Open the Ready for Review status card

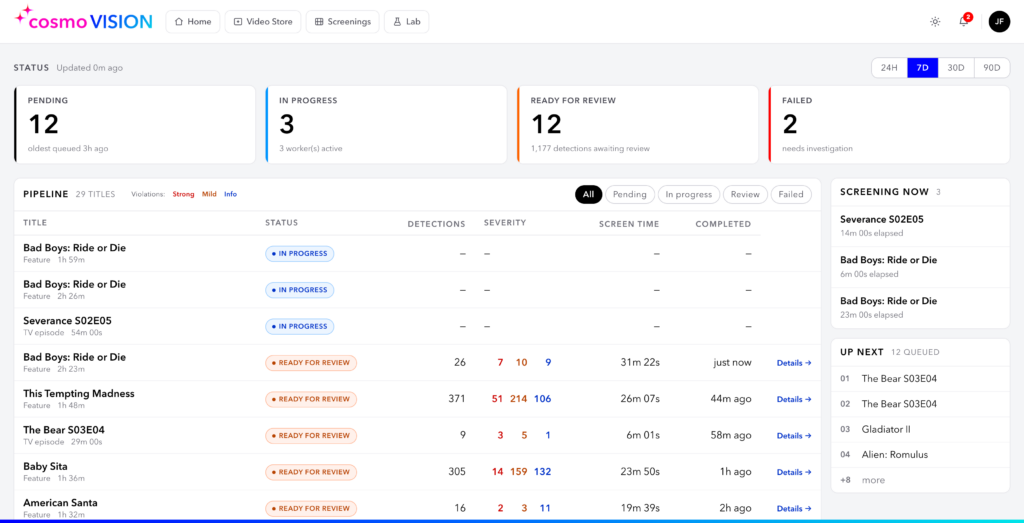(x=637, y=124)
